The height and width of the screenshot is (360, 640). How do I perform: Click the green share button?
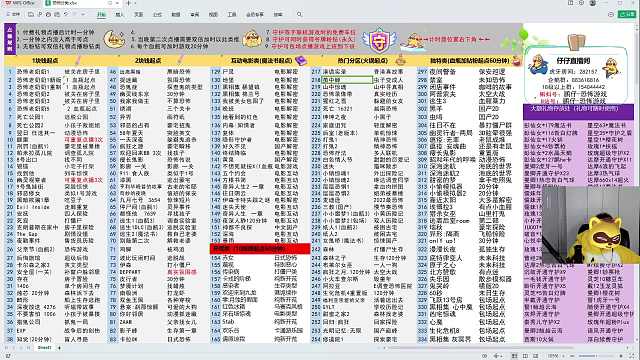pos(627,14)
